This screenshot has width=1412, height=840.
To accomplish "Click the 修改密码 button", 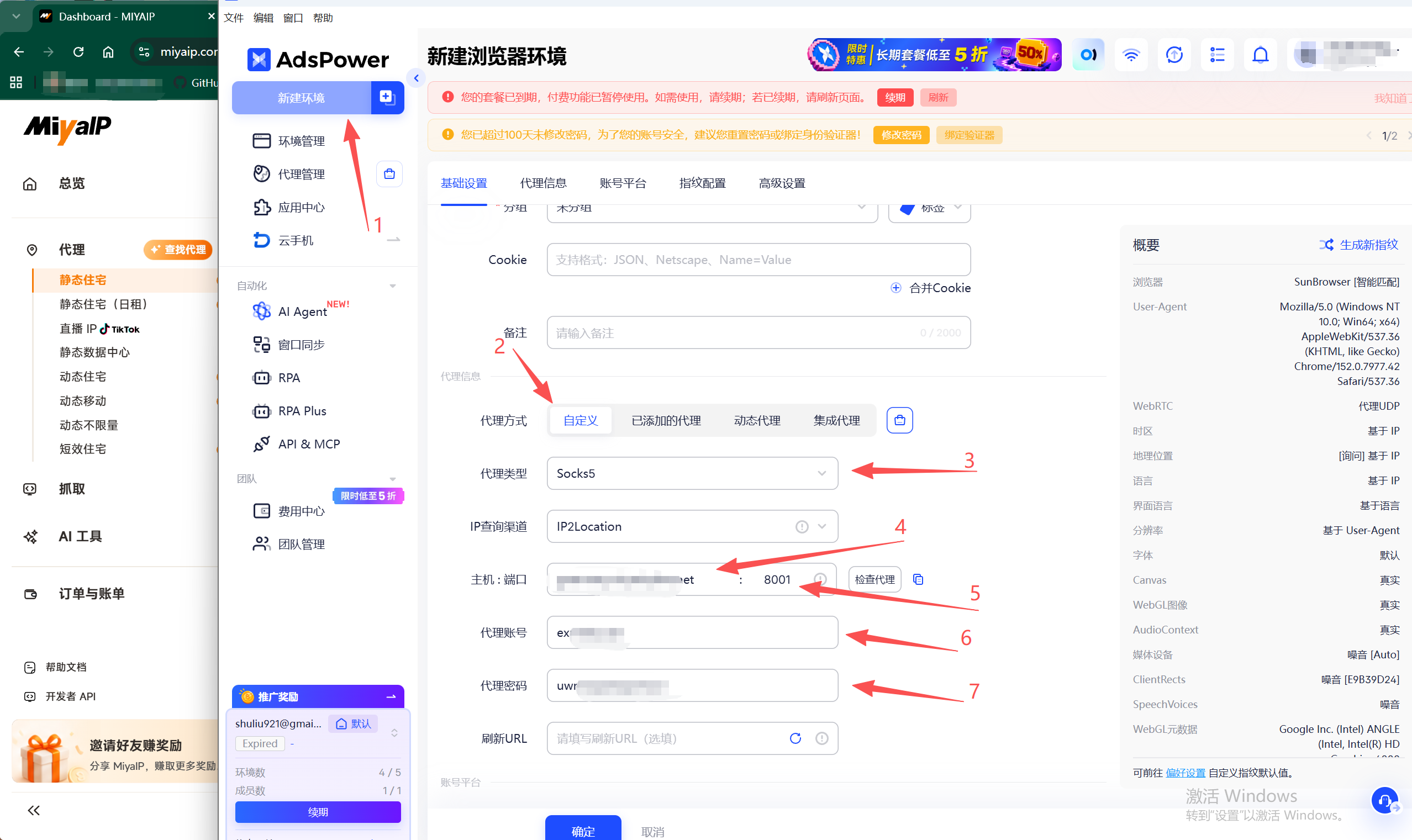I will click(x=902, y=135).
